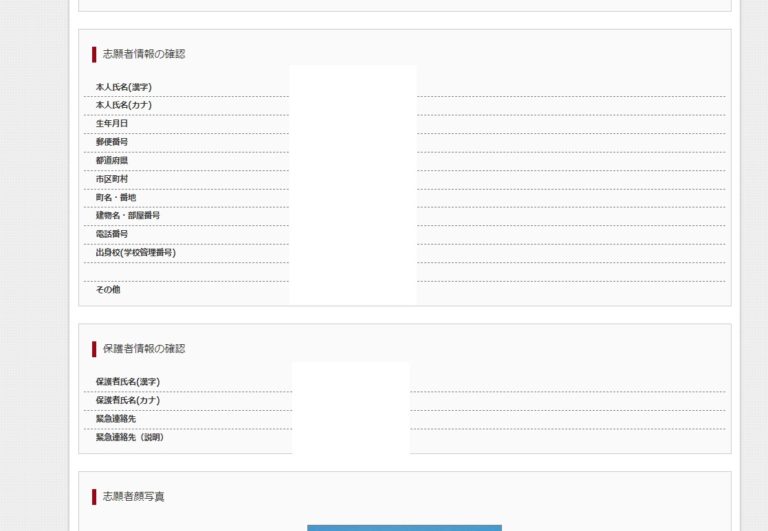
Task: Click the 保護者氏名(漢字) label
Action: [128, 382]
